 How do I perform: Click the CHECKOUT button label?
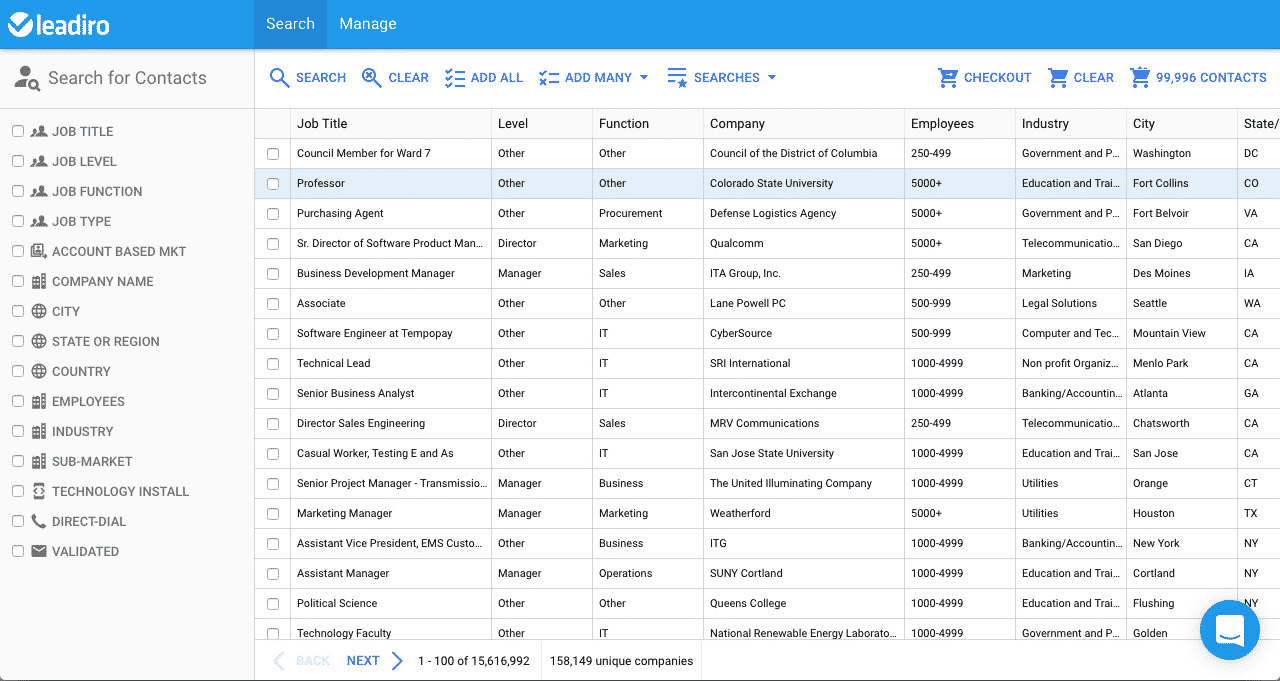[998, 78]
